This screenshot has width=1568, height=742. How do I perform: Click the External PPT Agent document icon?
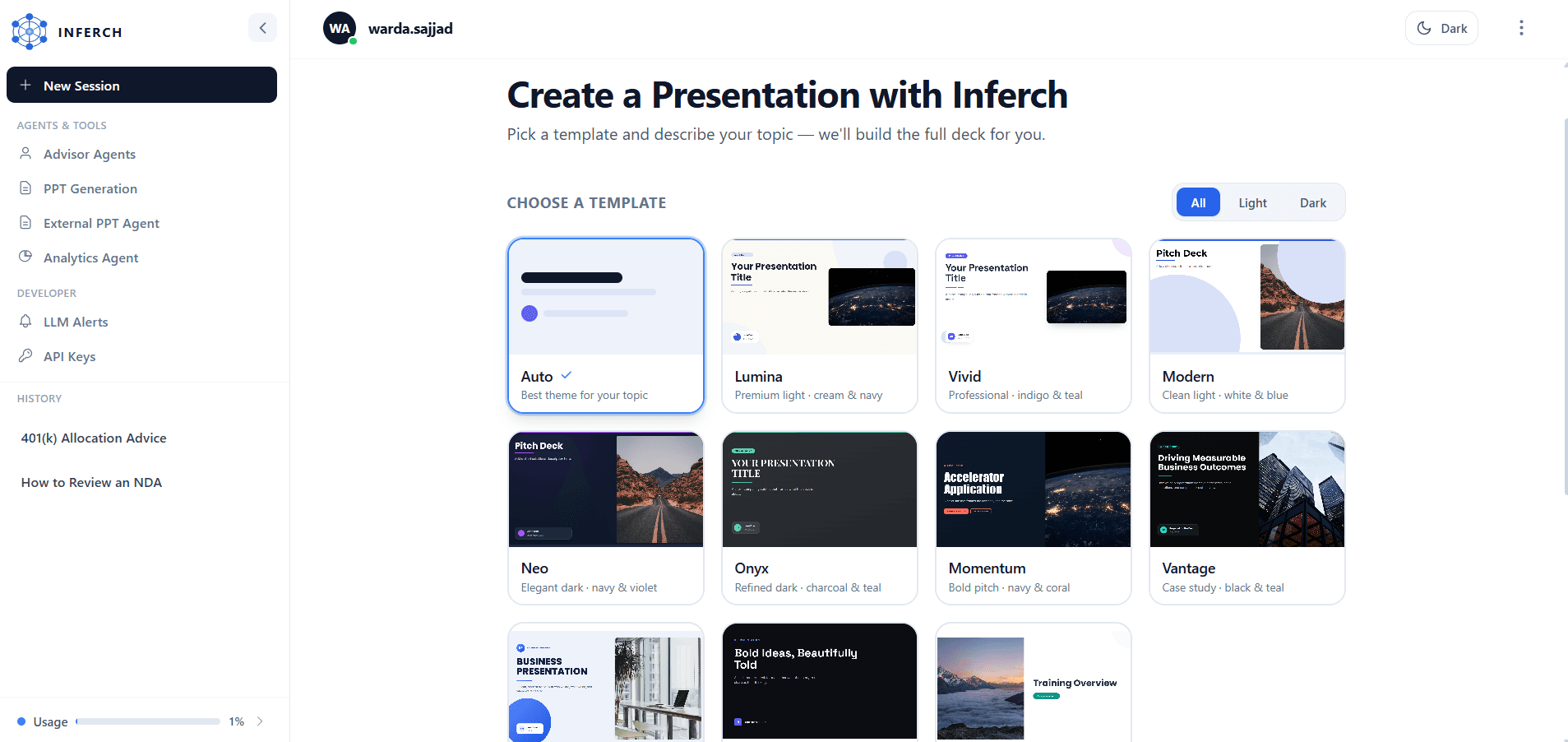(x=25, y=223)
